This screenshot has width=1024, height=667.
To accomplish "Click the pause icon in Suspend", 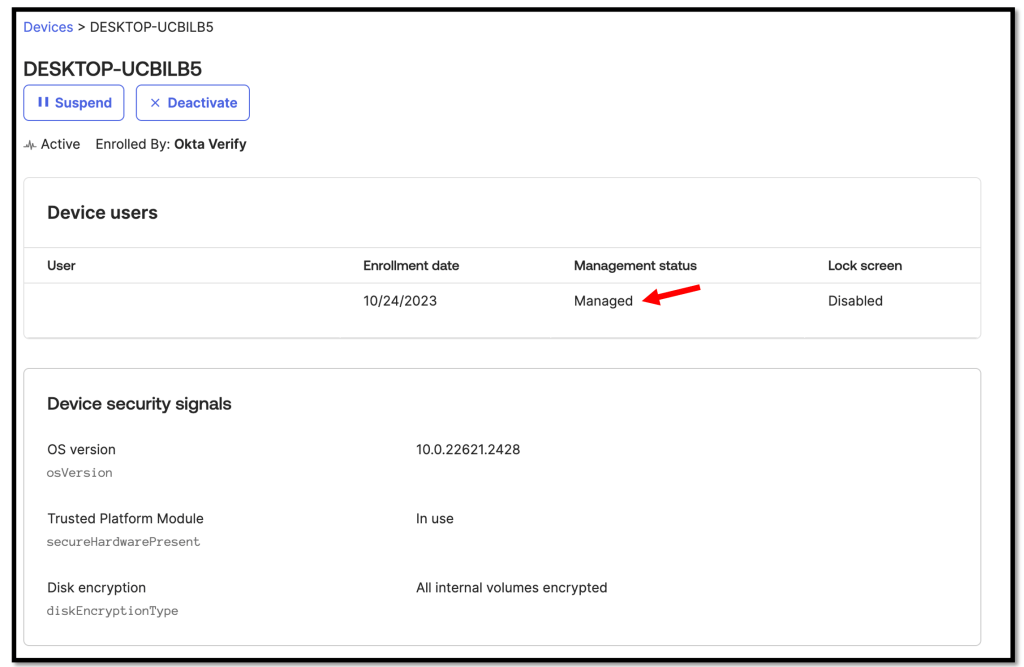I will [x=43, y=102].
